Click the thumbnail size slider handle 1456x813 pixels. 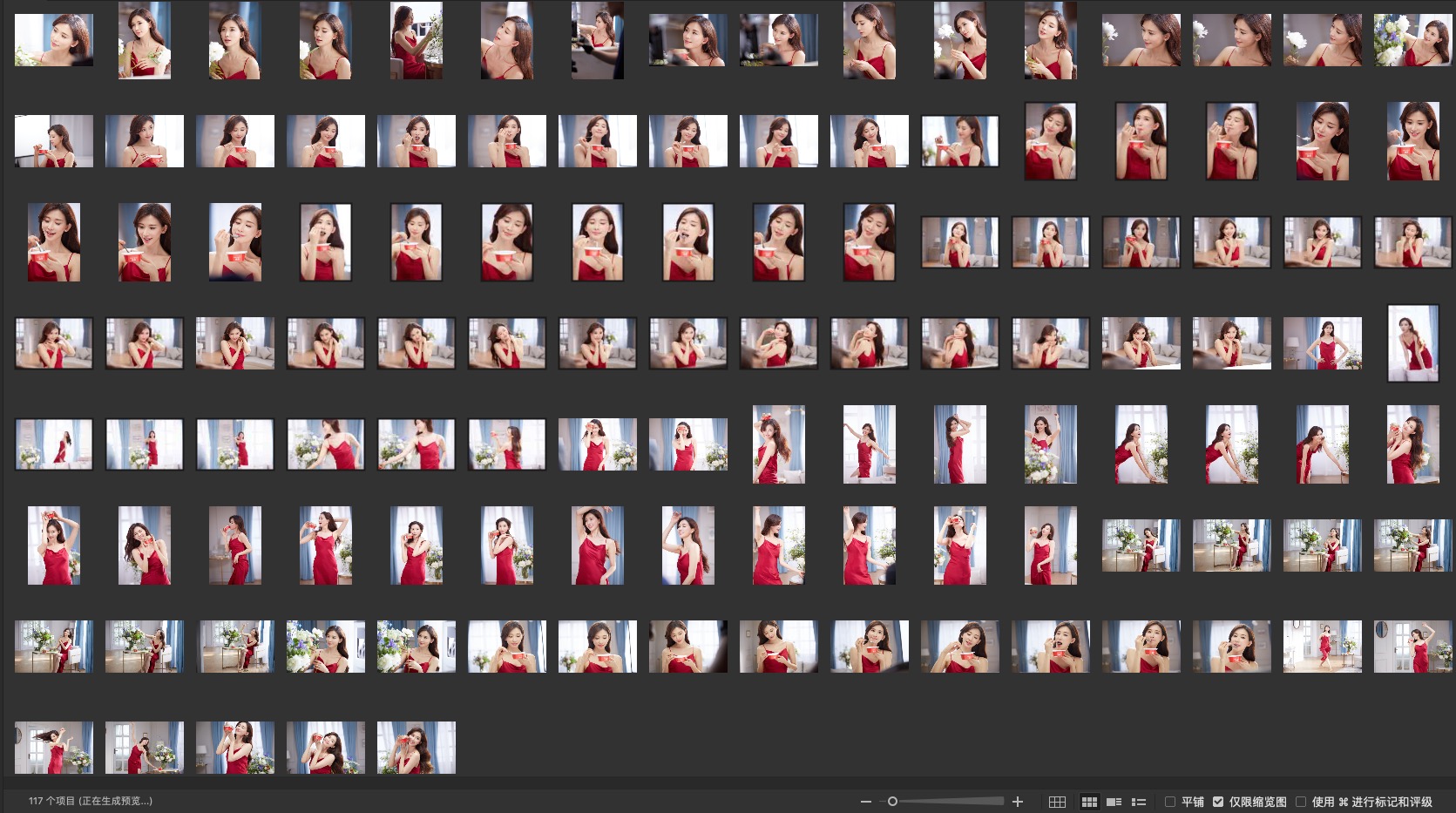pos(892,802)
